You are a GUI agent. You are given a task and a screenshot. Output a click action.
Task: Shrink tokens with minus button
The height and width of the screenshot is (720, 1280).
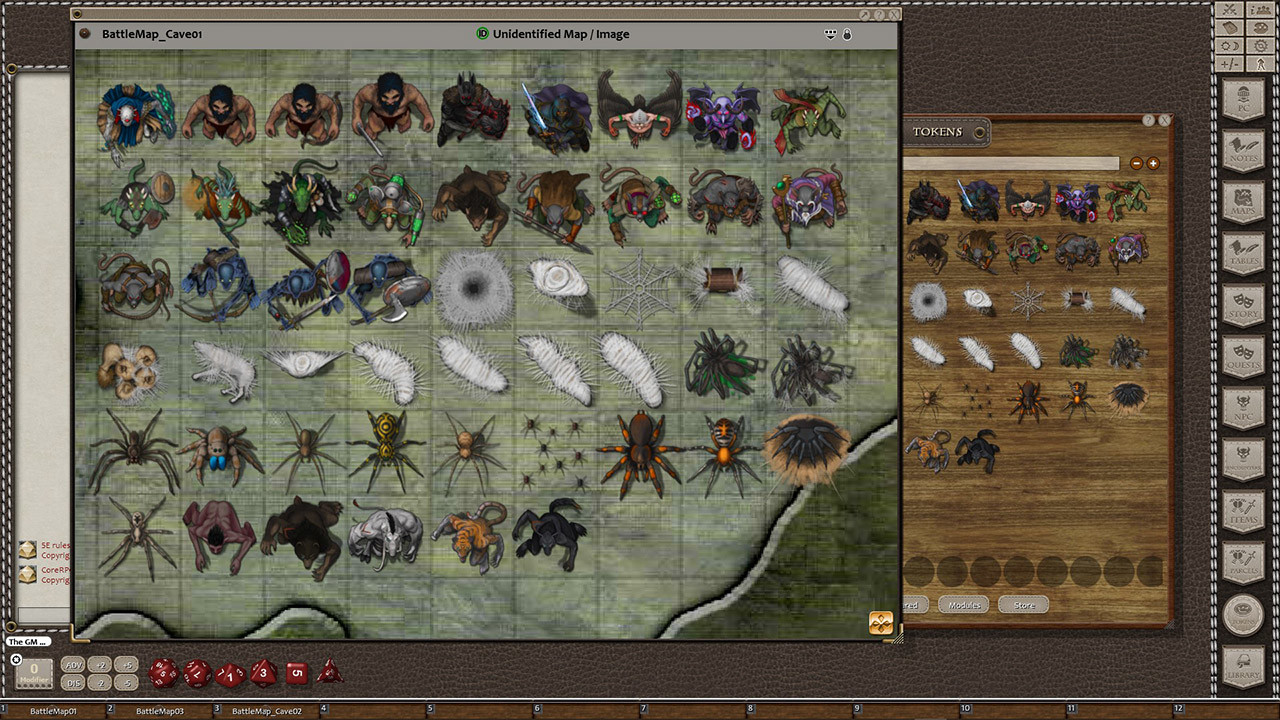1137,163
